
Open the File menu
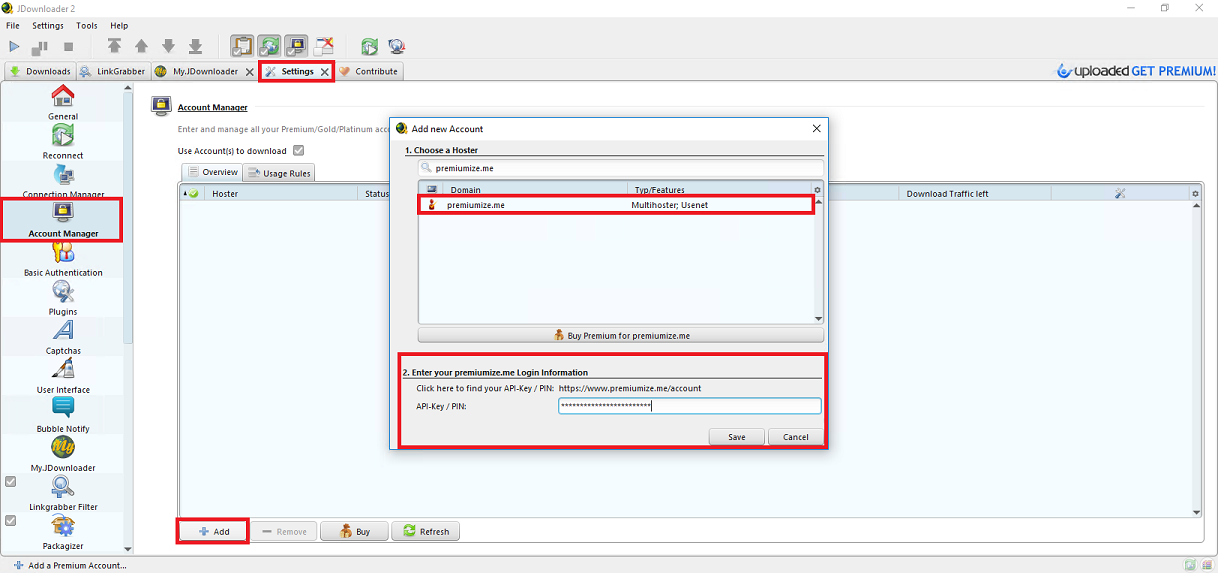[x=13, y=25]
